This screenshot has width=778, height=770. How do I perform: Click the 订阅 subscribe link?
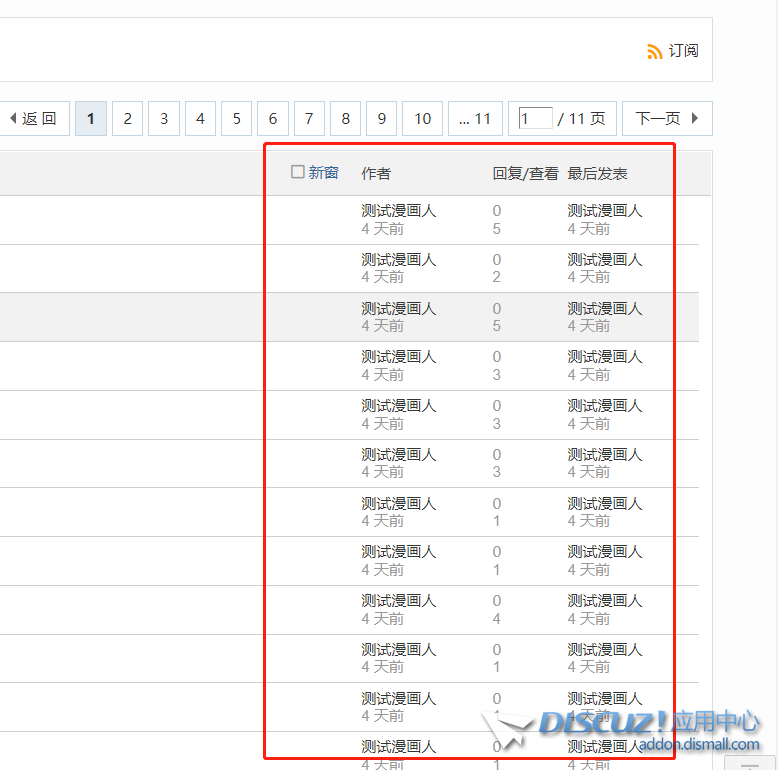click(x=683, y=51)
